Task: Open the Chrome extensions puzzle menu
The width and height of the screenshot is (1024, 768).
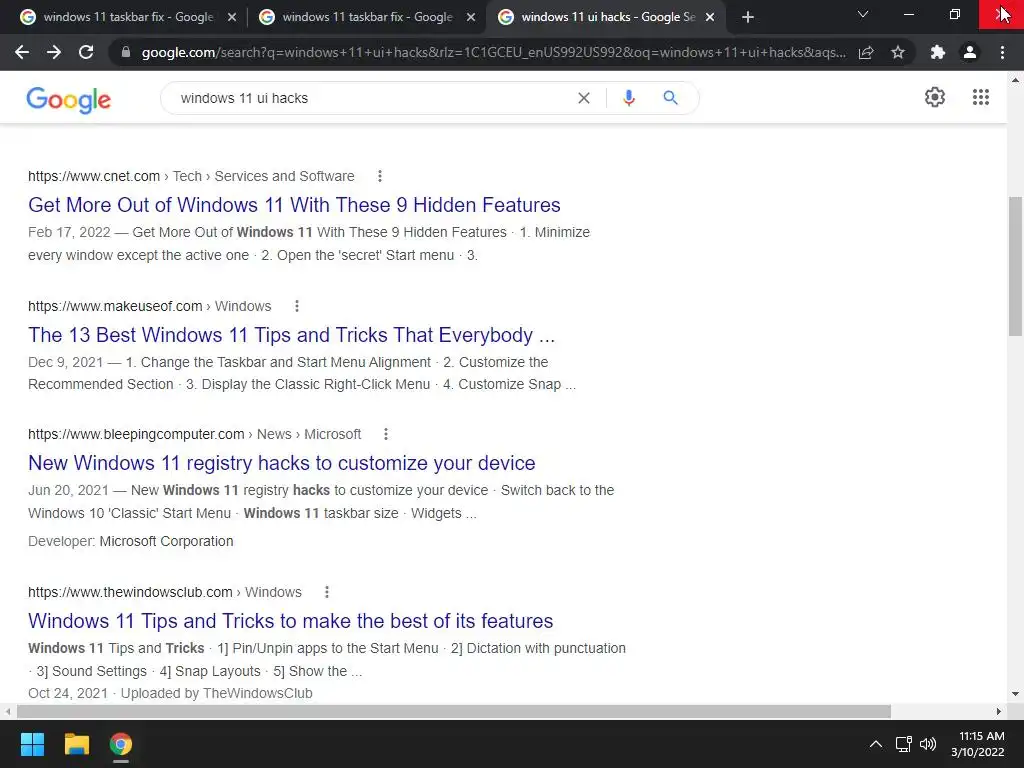Action: tap(938, 52)
